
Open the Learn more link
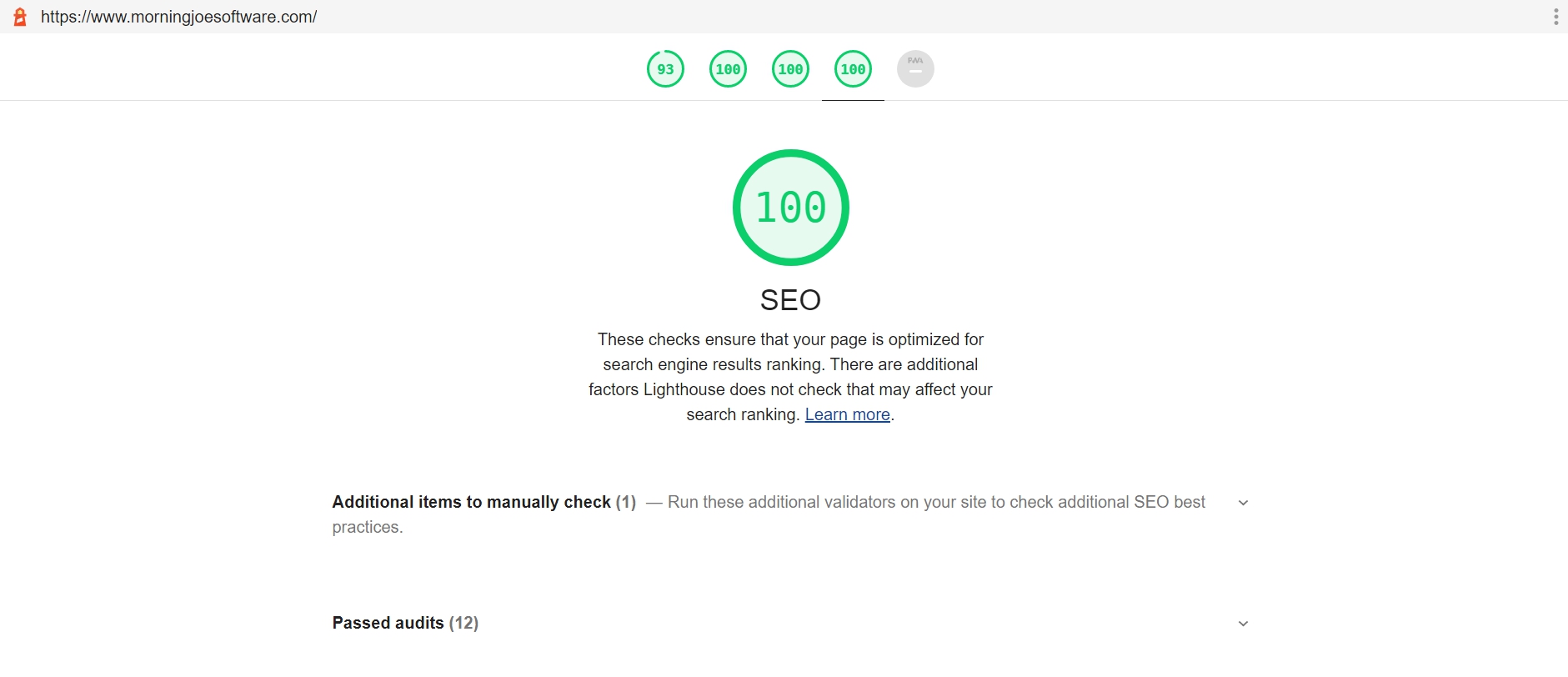[x=847, y=414]
